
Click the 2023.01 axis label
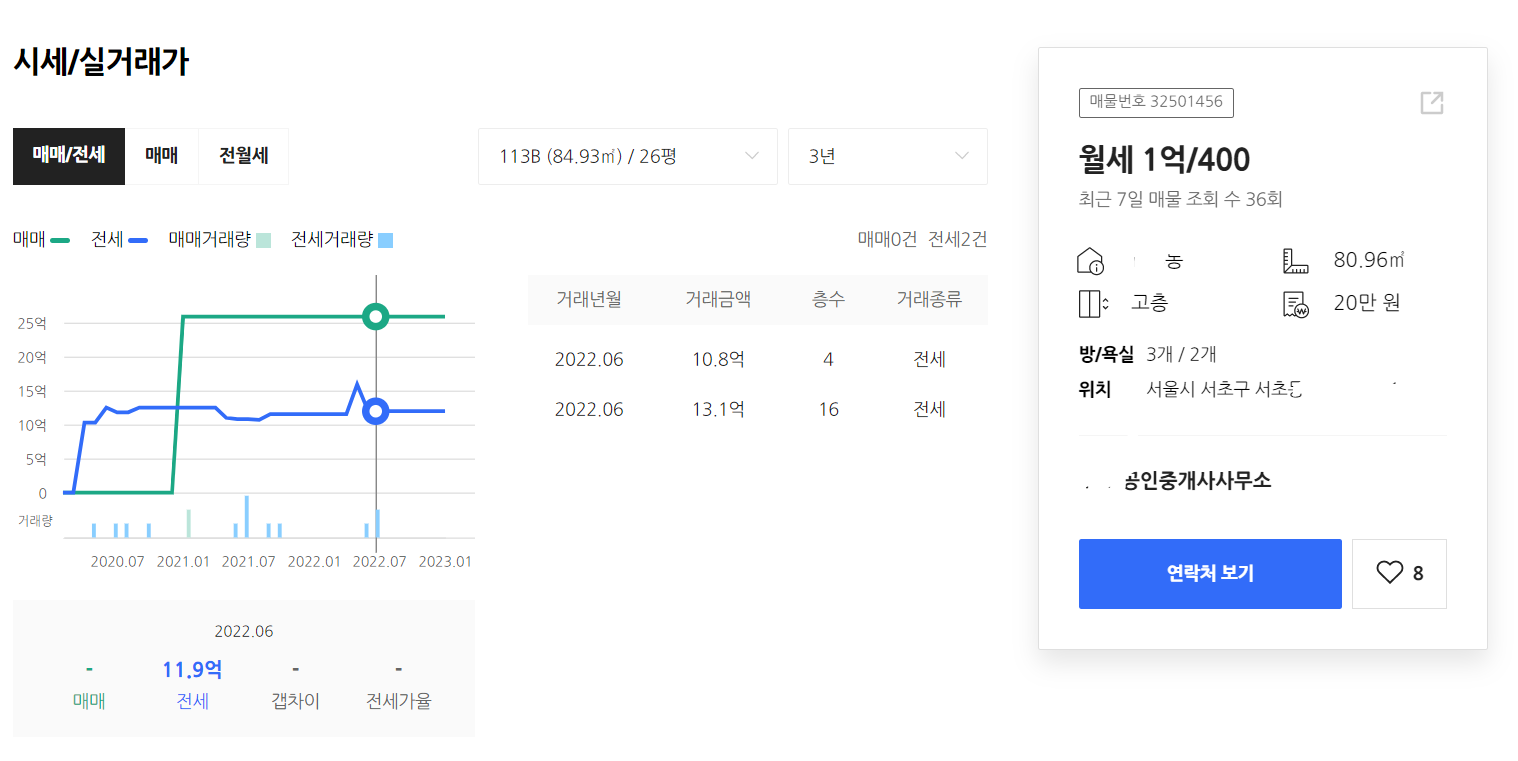[445, 562]
